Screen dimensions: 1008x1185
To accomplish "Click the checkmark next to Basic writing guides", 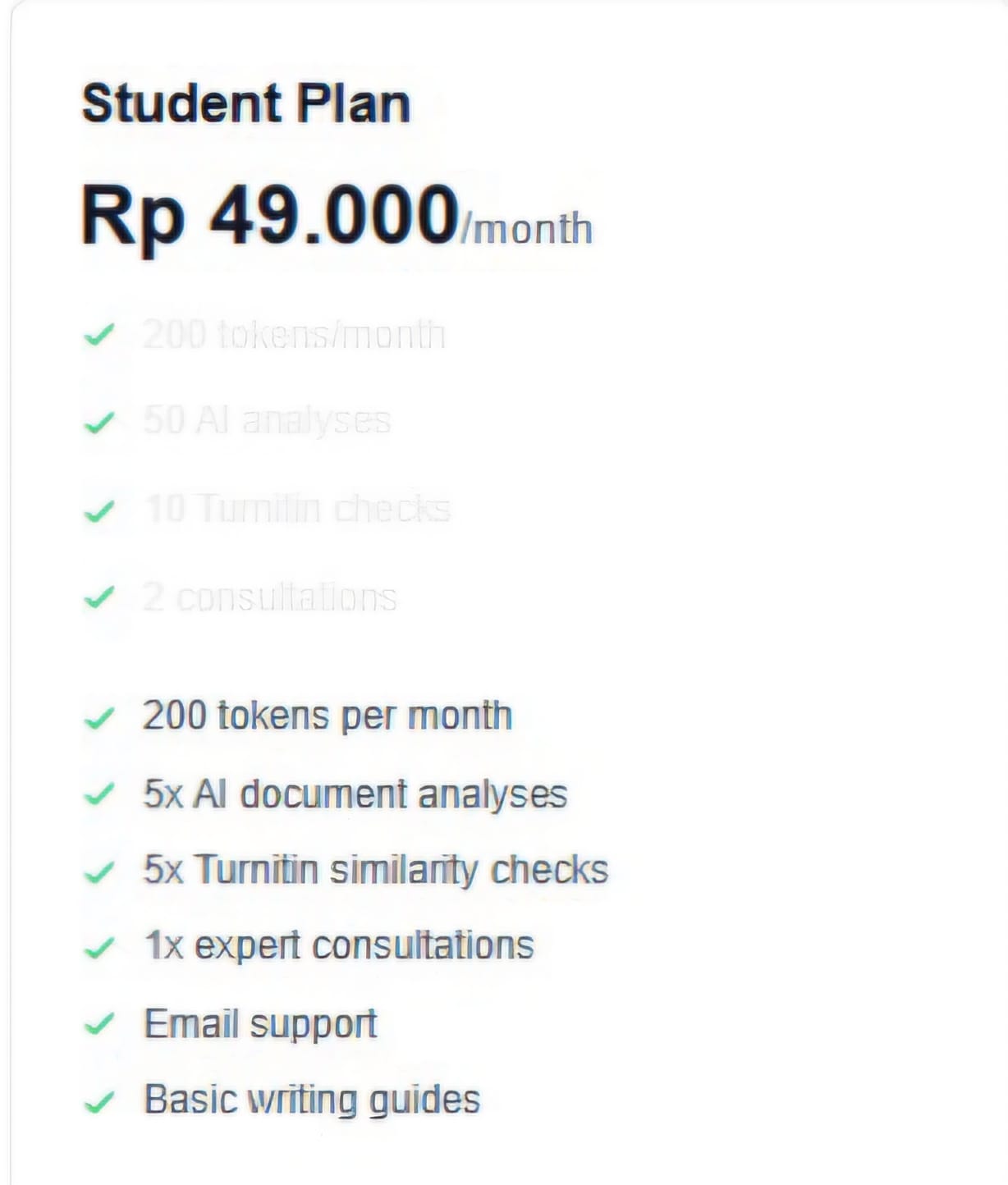I will pyautogui.click(x=99, y=1101).
